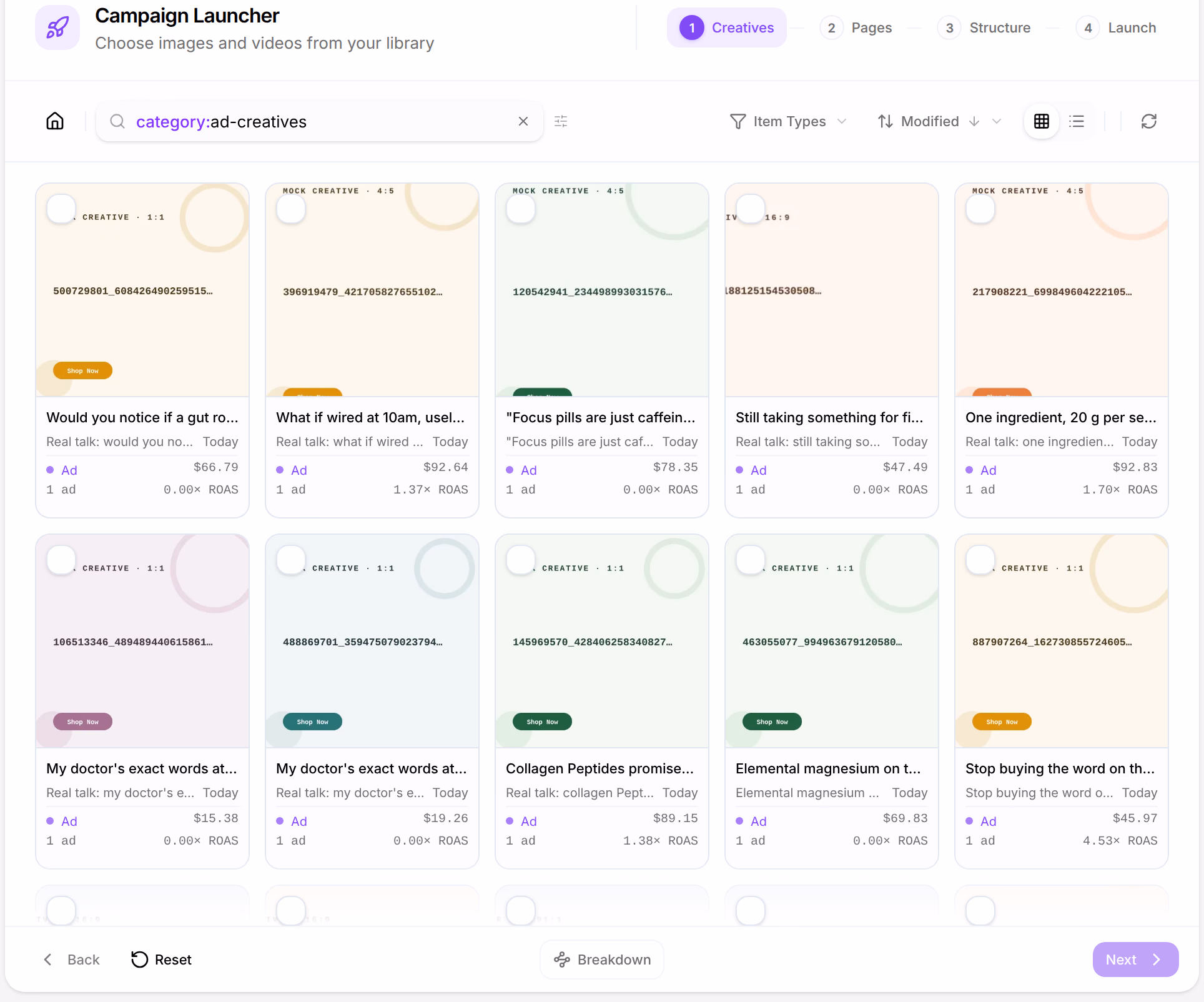Switch to list view
Viewport: 1204px width, 1002px height.
pos(1077,121)
